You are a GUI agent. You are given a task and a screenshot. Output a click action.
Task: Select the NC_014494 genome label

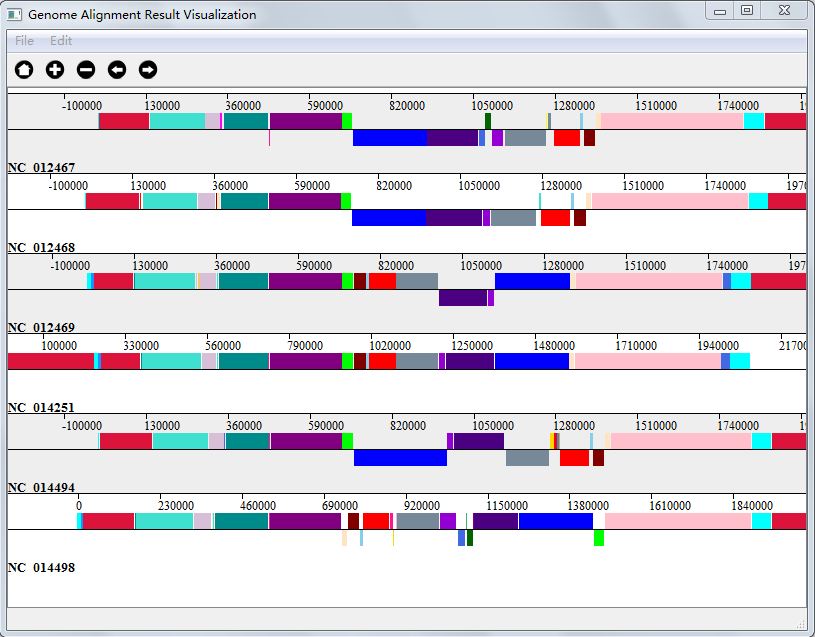click(x=42, y=487)
